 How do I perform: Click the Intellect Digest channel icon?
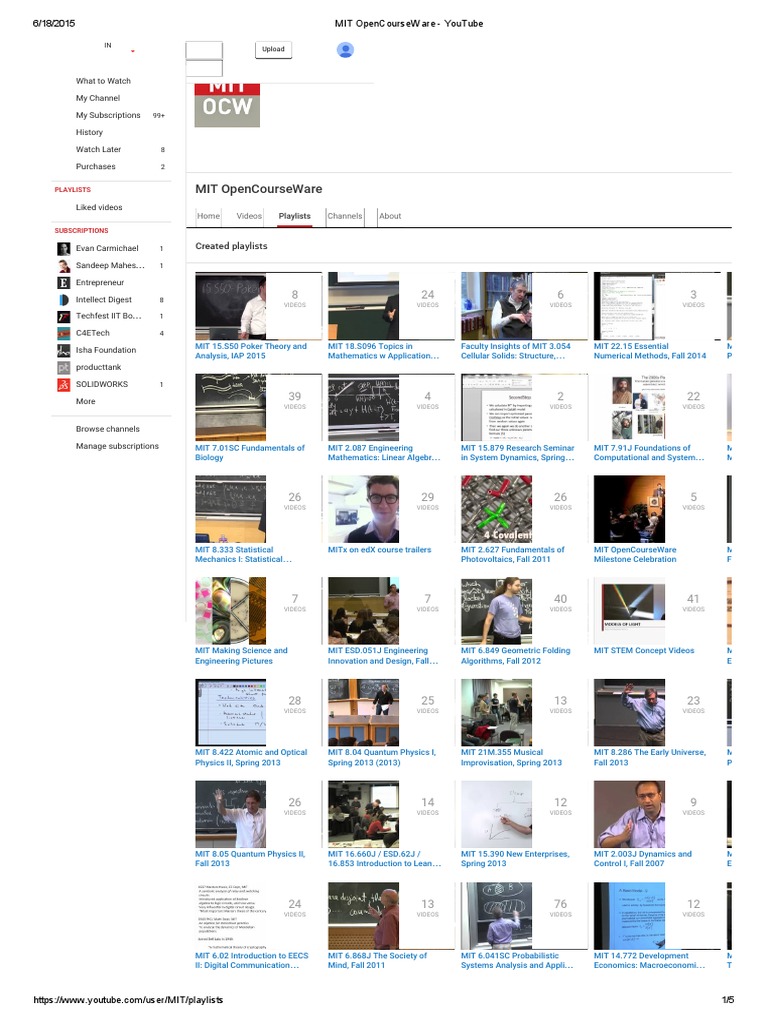[63, 300]
